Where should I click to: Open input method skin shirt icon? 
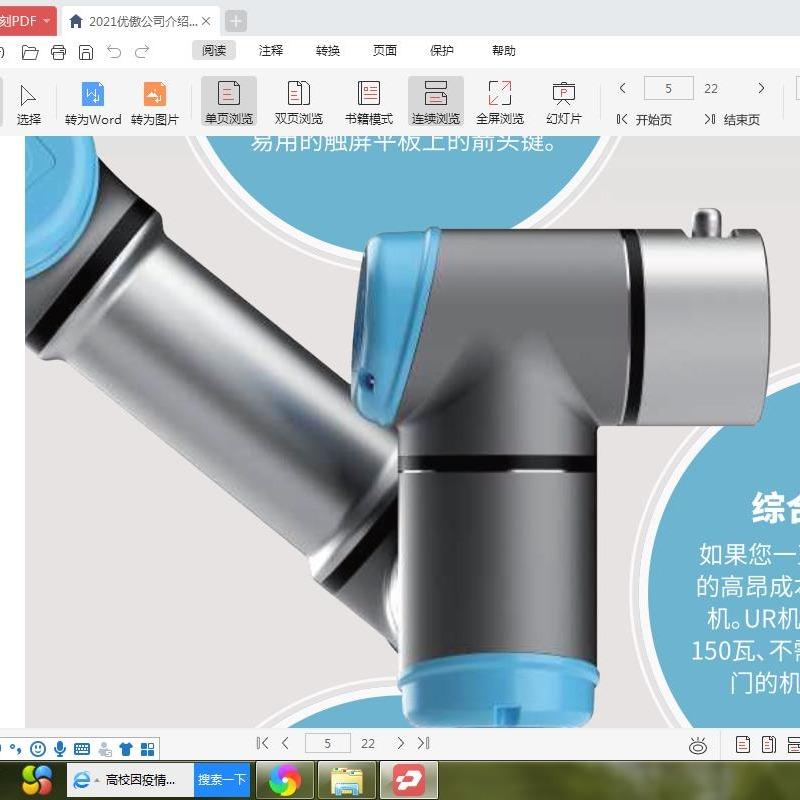point(126,749)
